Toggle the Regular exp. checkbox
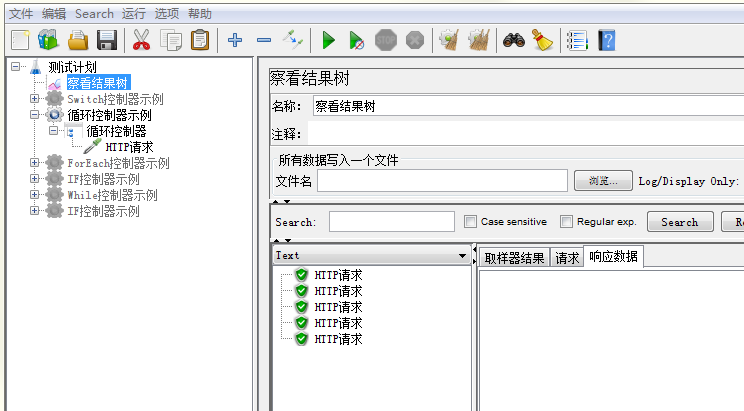 click(x=566, y=222)
